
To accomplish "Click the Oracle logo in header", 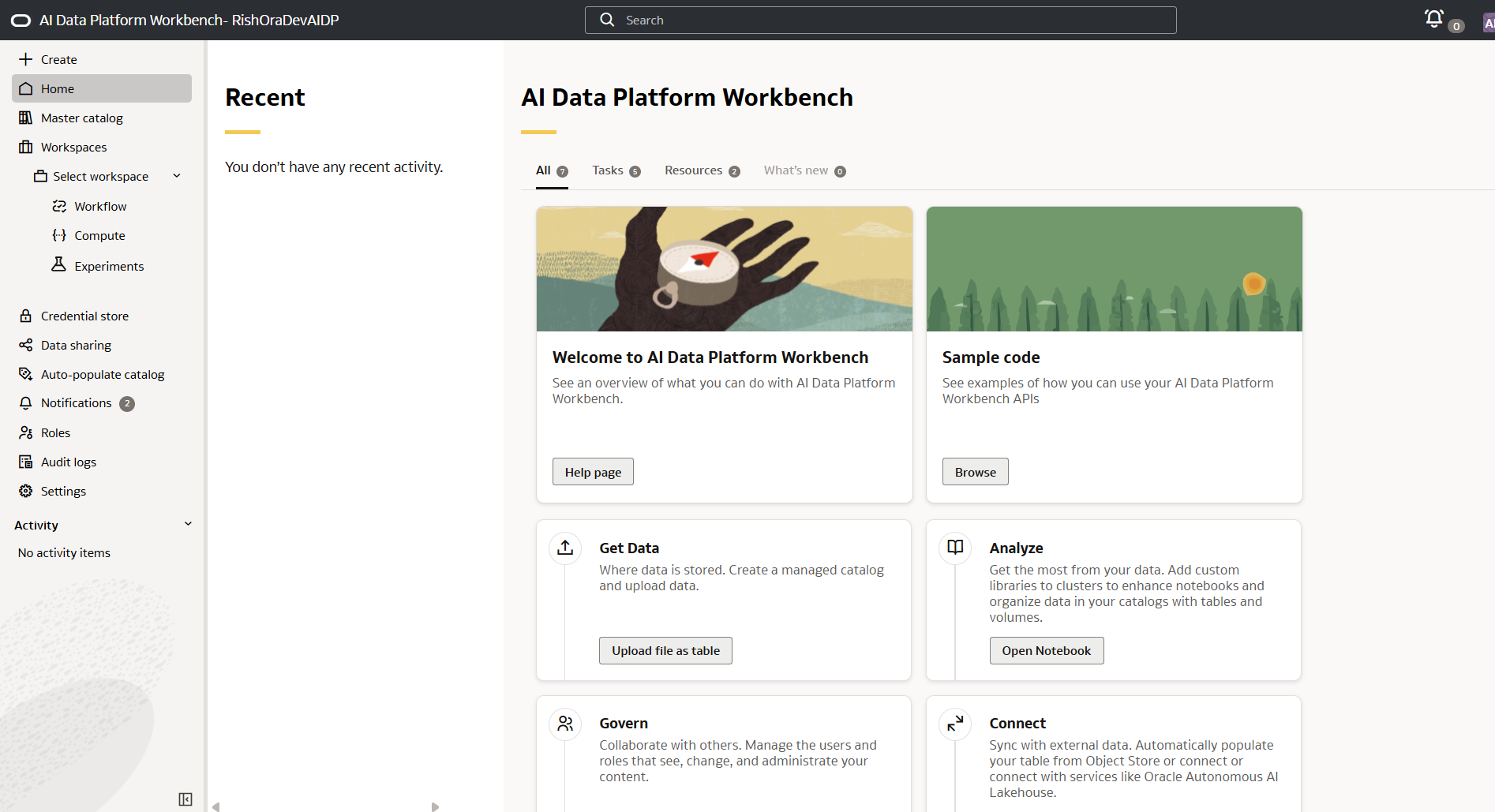I will click(21, 21).
